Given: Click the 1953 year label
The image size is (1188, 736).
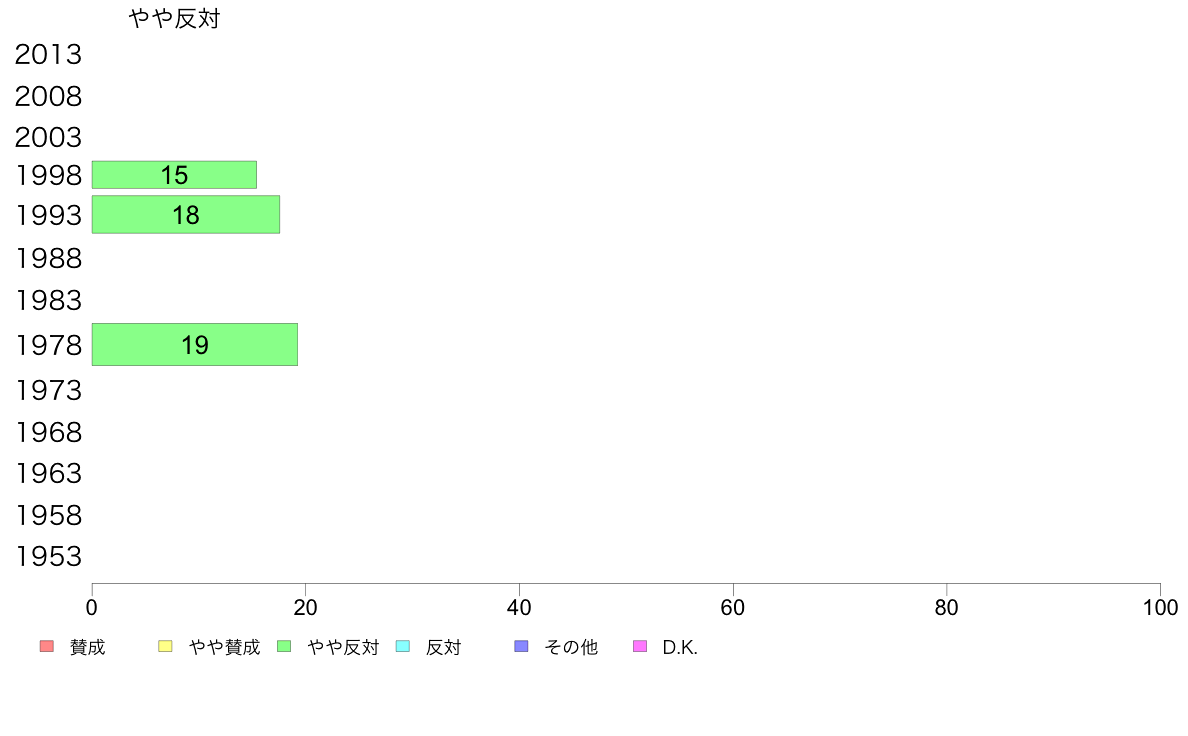Looking at the screenshot, I should pos(48,556).
